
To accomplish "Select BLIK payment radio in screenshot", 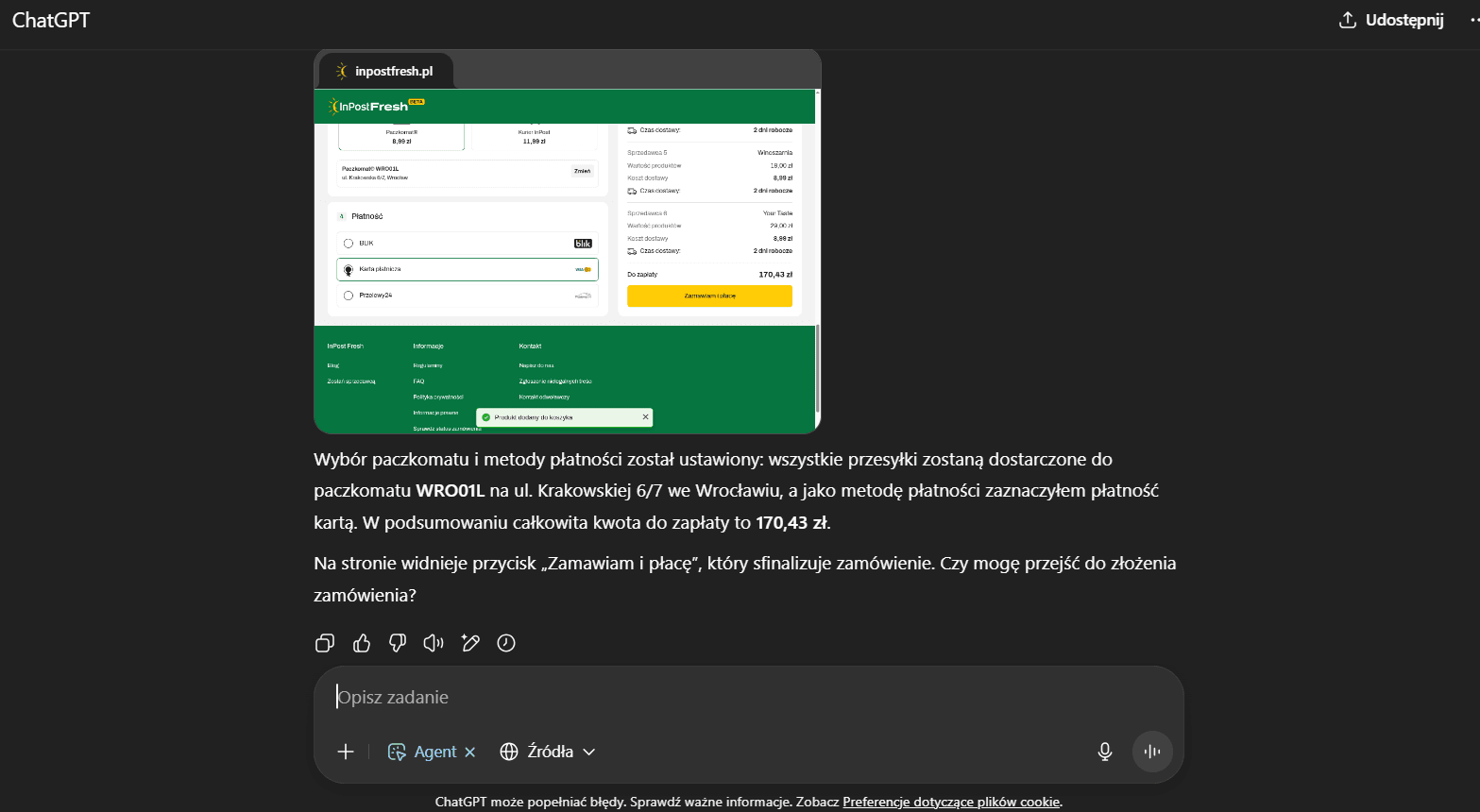I will tap(349, 244).
